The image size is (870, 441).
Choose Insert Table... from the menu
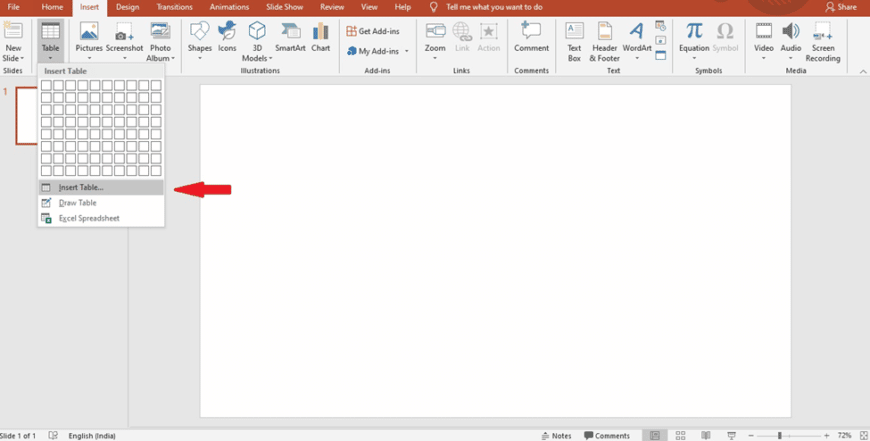[80, 187]
